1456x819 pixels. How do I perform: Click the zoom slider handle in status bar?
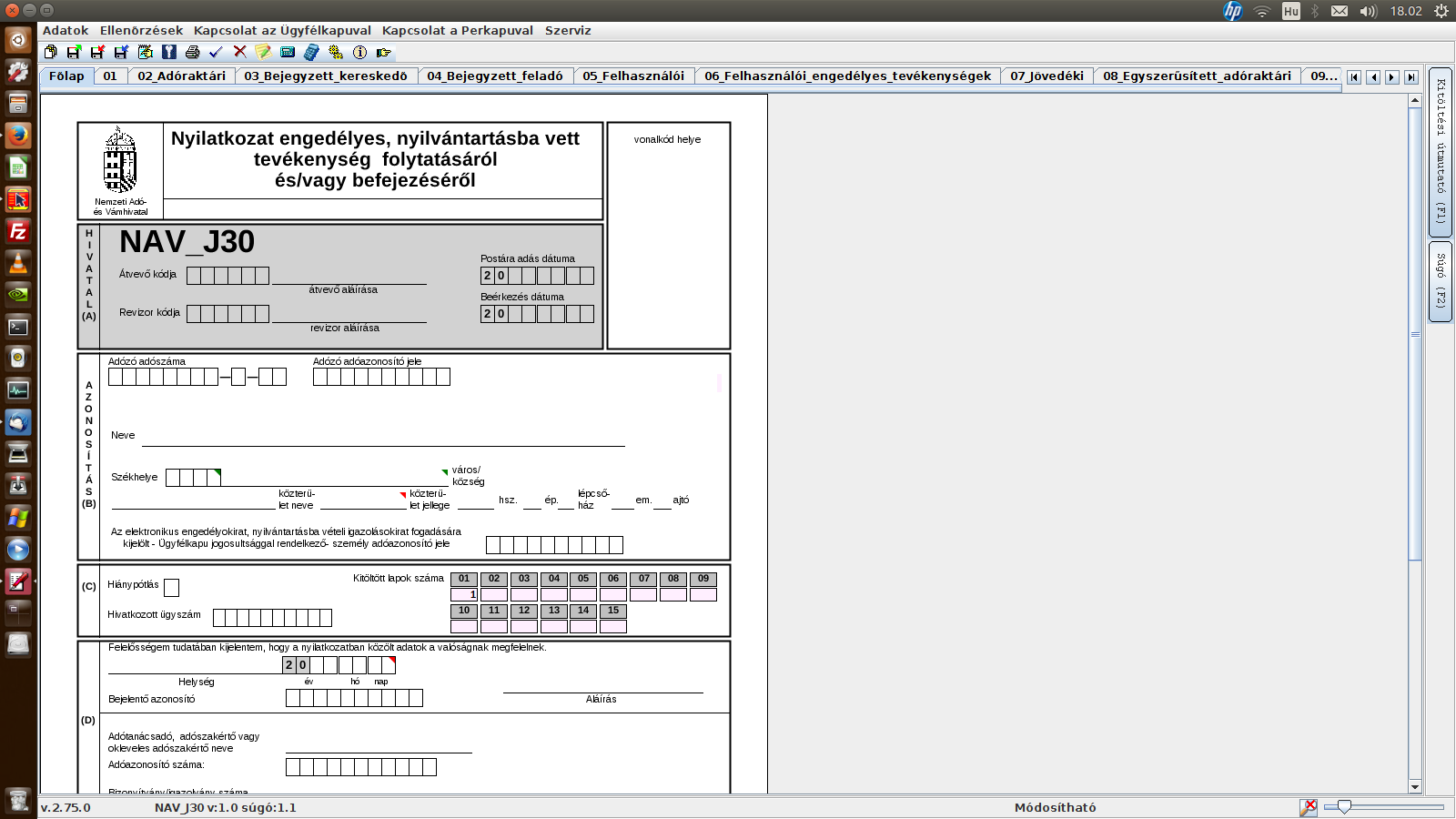click(x=1344, y=806)
